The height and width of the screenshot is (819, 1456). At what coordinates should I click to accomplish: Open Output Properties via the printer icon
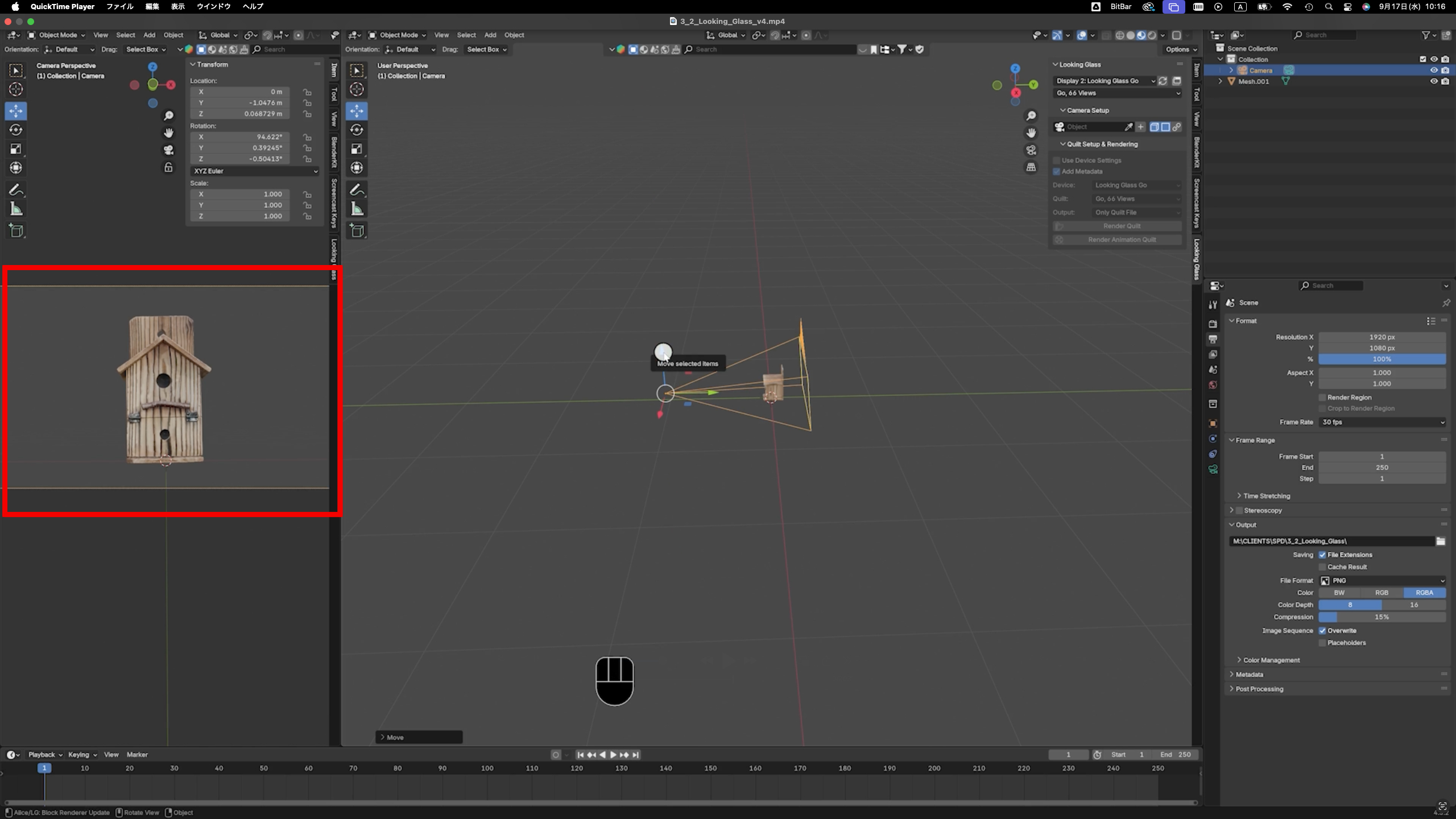pos(1213,338)
